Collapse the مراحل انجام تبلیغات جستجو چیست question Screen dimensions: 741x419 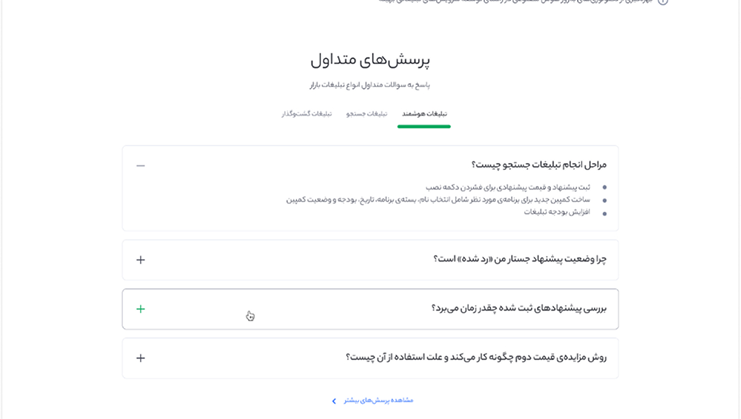(x=539, y=165)
